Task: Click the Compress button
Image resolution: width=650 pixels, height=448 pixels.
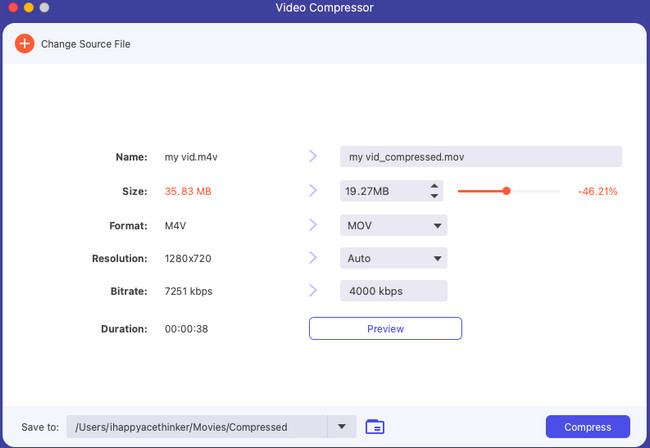Action: click(x=587, y=427)
